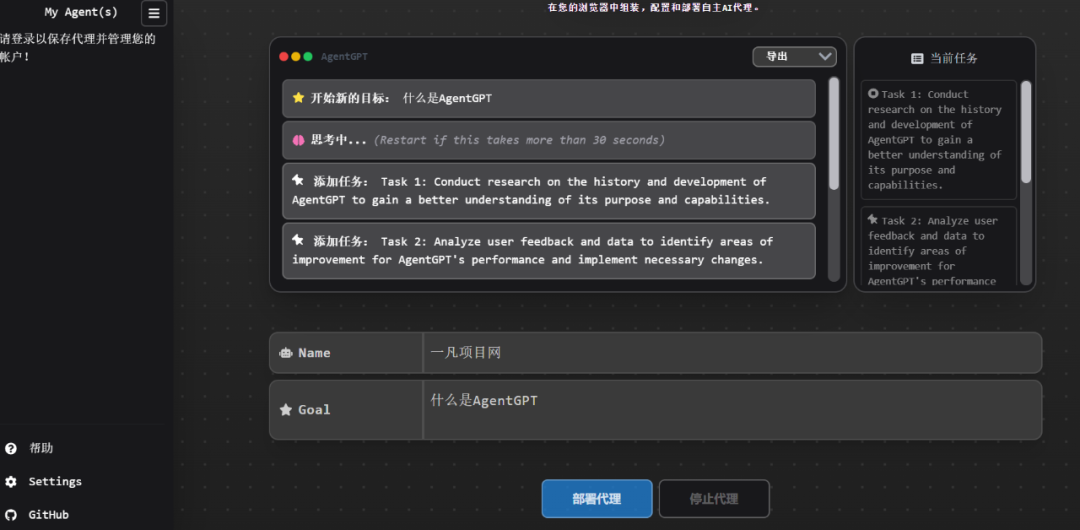Click the star icon of sidebar Task 2

coord(873,219)
